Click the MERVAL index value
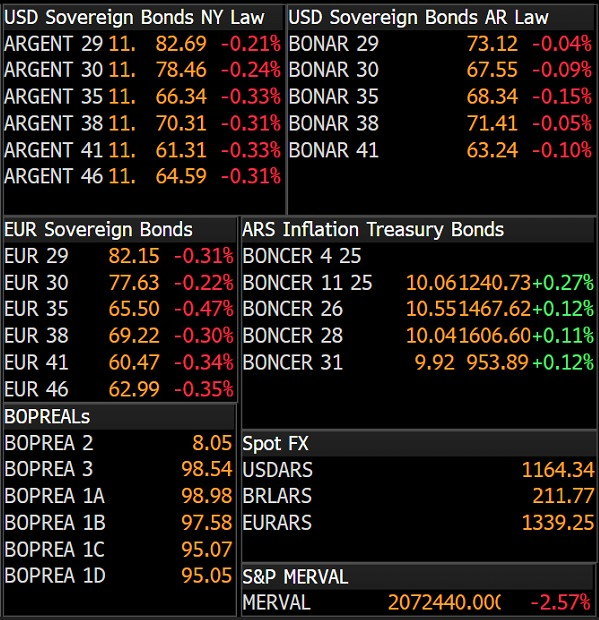This screenshot has width=599, height=620. point(444,603)
